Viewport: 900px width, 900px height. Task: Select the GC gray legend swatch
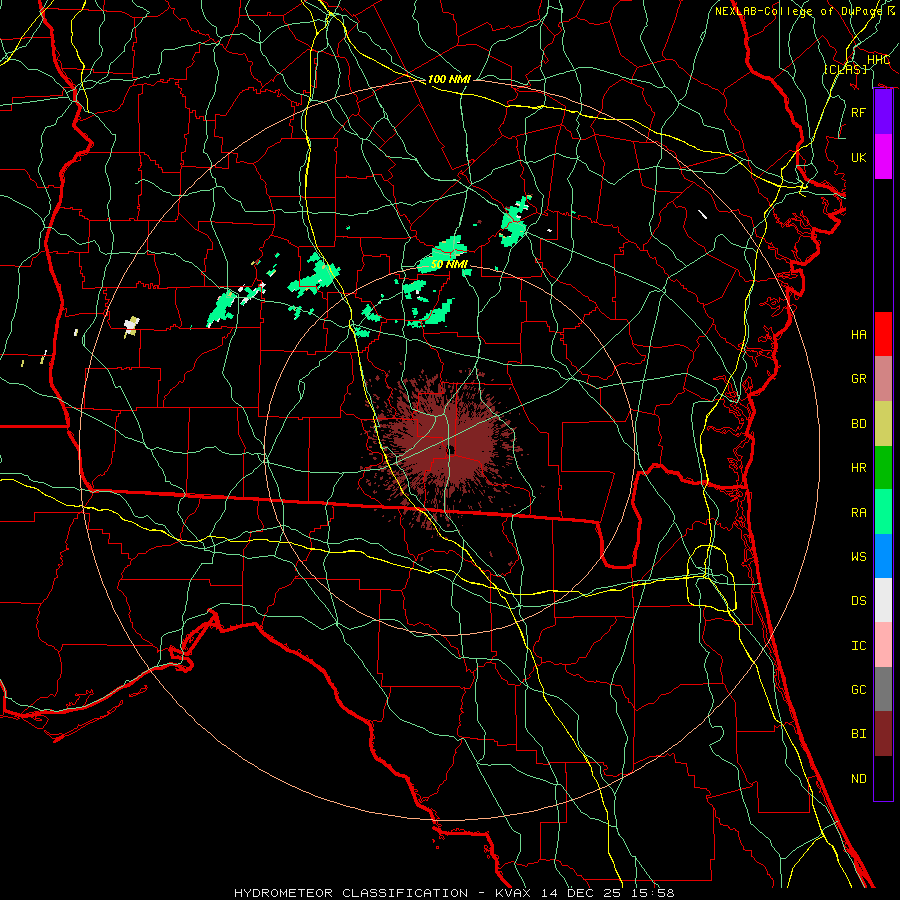click(x=883, y=689)
